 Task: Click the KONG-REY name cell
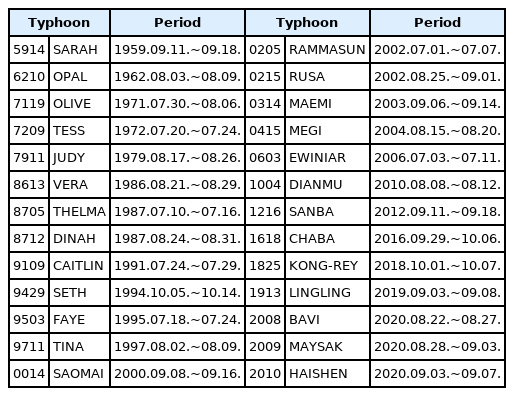point(327,266)
